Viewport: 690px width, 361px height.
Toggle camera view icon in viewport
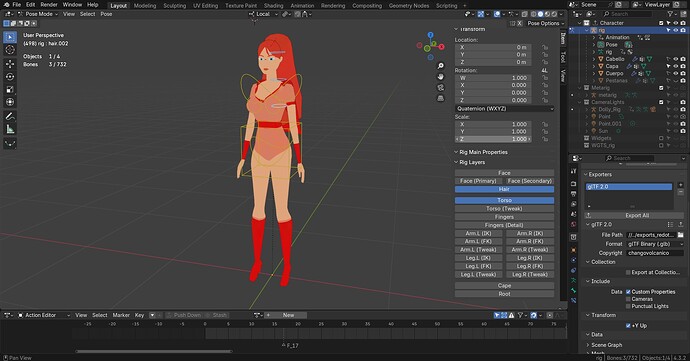pos(440,88)
